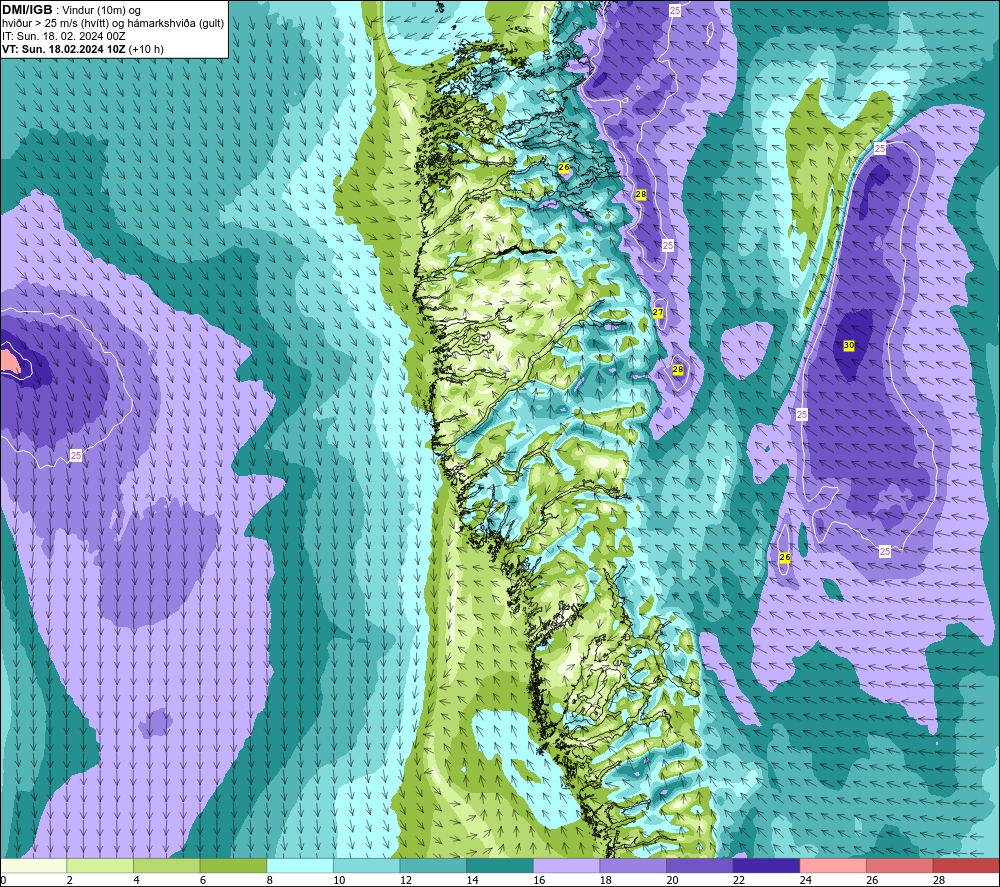
Task: Click the 24 tick label on color scale
Action: (x=805, y=880)
